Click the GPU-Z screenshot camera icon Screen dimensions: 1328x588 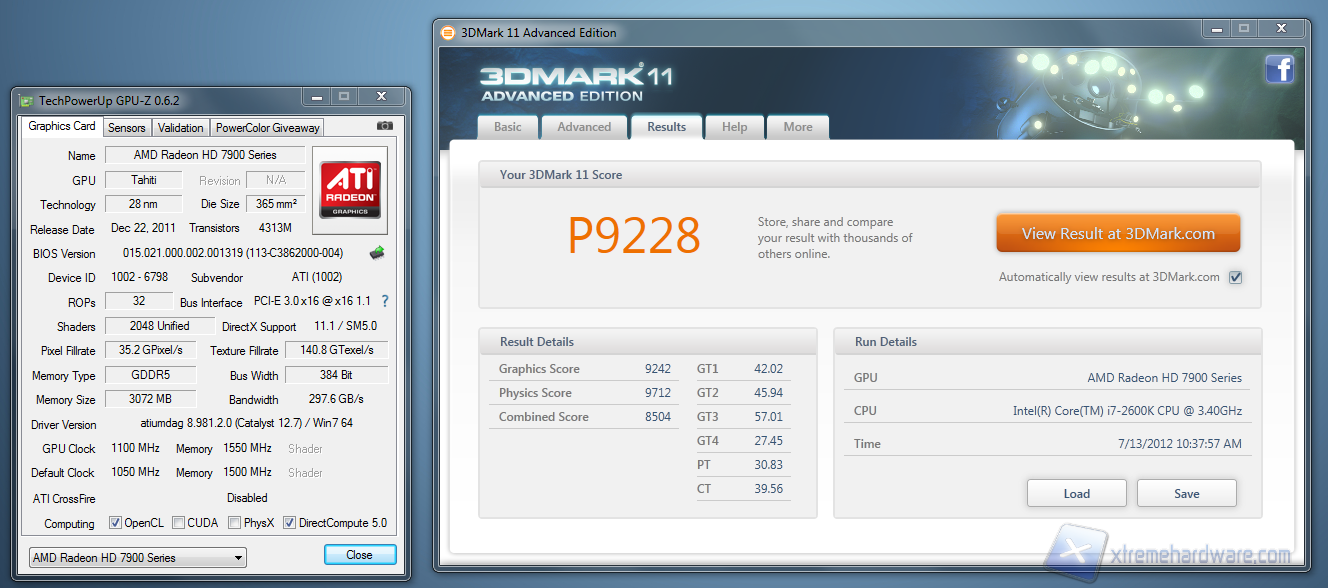[x=384, y=126]
